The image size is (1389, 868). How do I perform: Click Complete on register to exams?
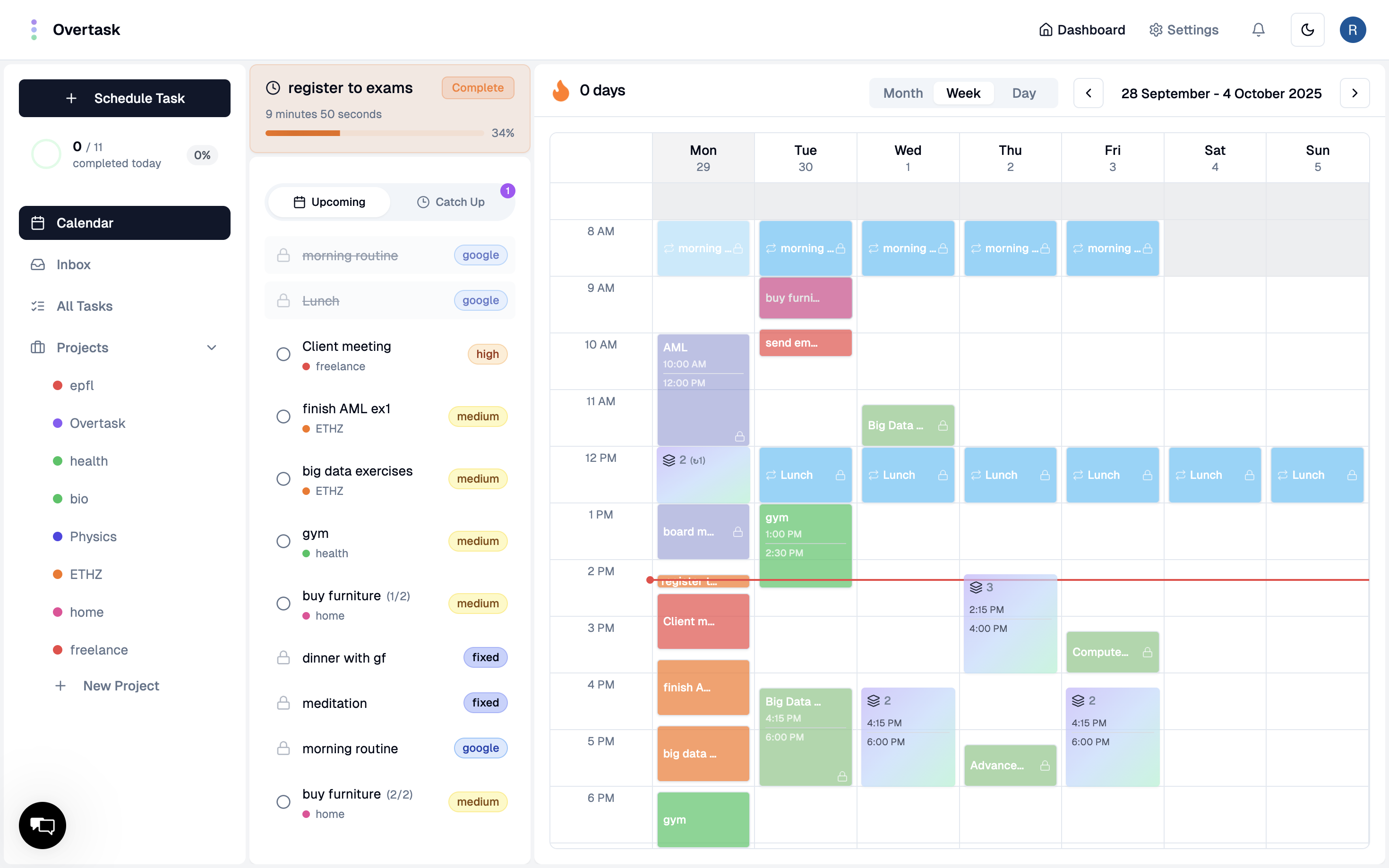[x=477, y=88]
